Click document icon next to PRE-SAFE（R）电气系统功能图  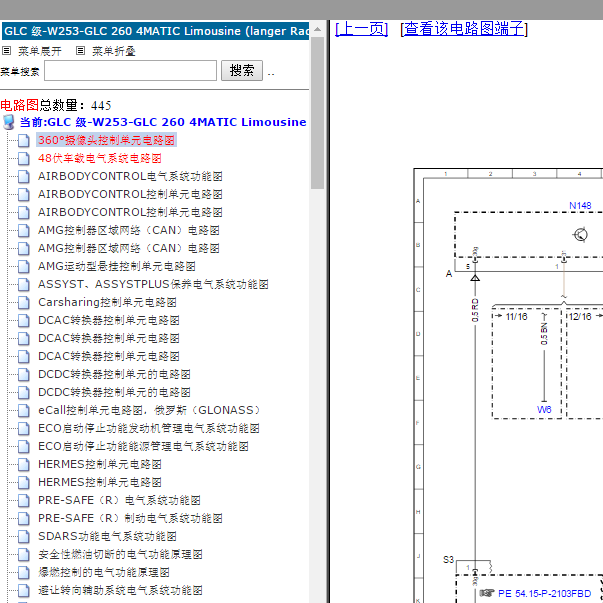24,500
